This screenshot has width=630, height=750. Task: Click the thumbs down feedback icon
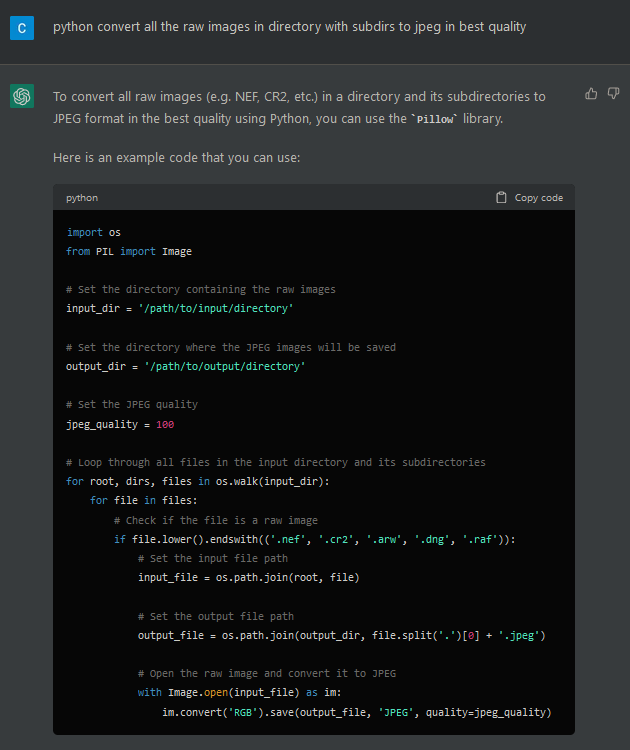coord(613,93)
